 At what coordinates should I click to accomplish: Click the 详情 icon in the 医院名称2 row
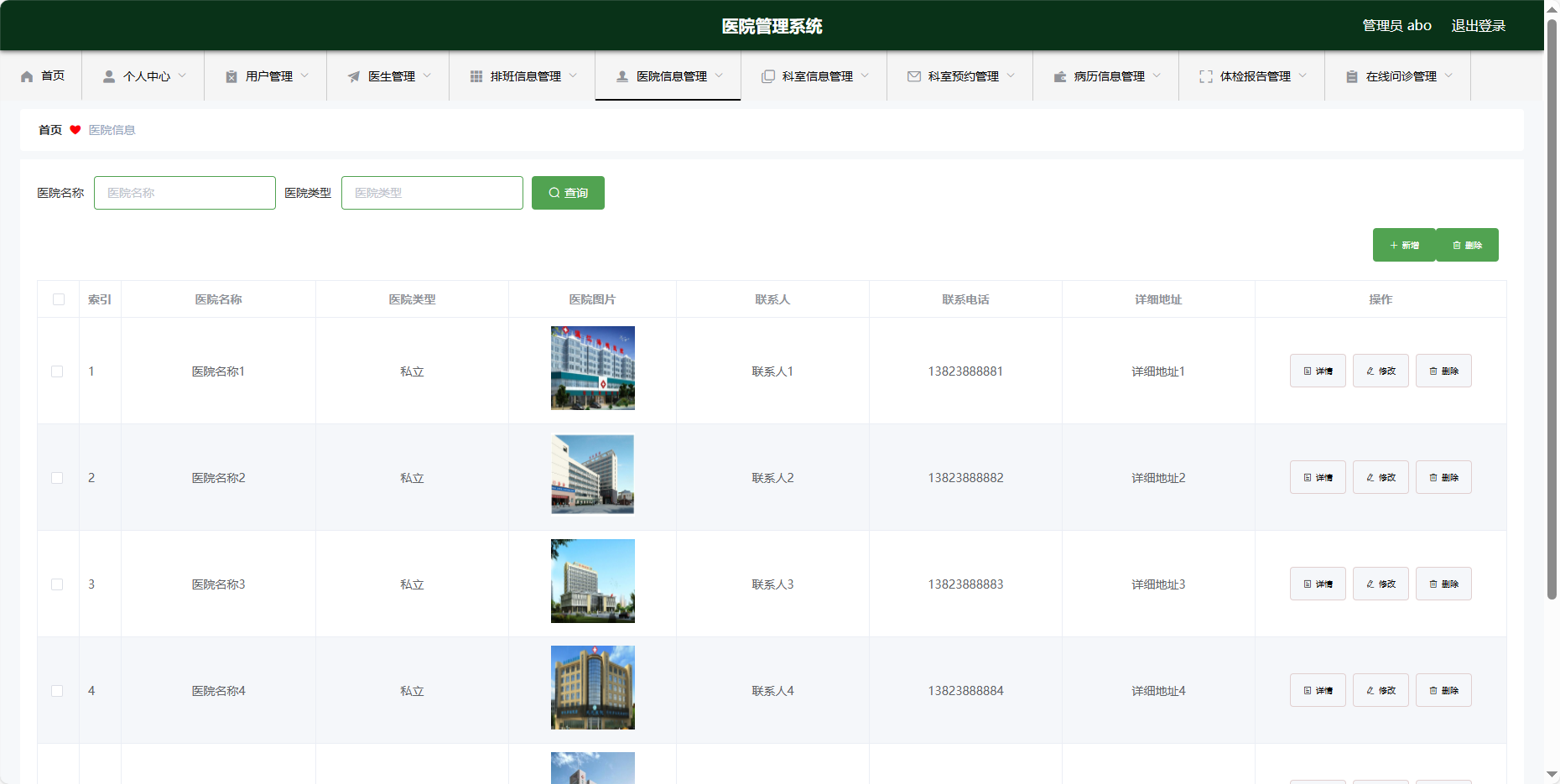(1308, 478)
